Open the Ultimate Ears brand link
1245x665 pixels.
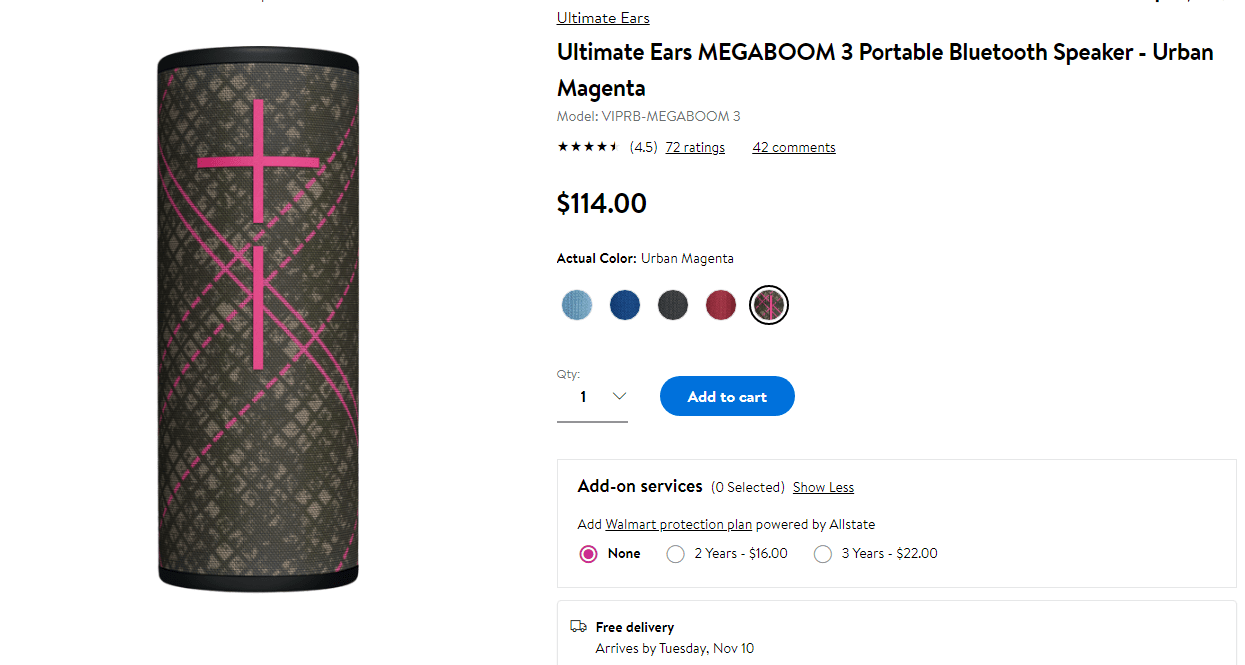(x=603, y=18)
